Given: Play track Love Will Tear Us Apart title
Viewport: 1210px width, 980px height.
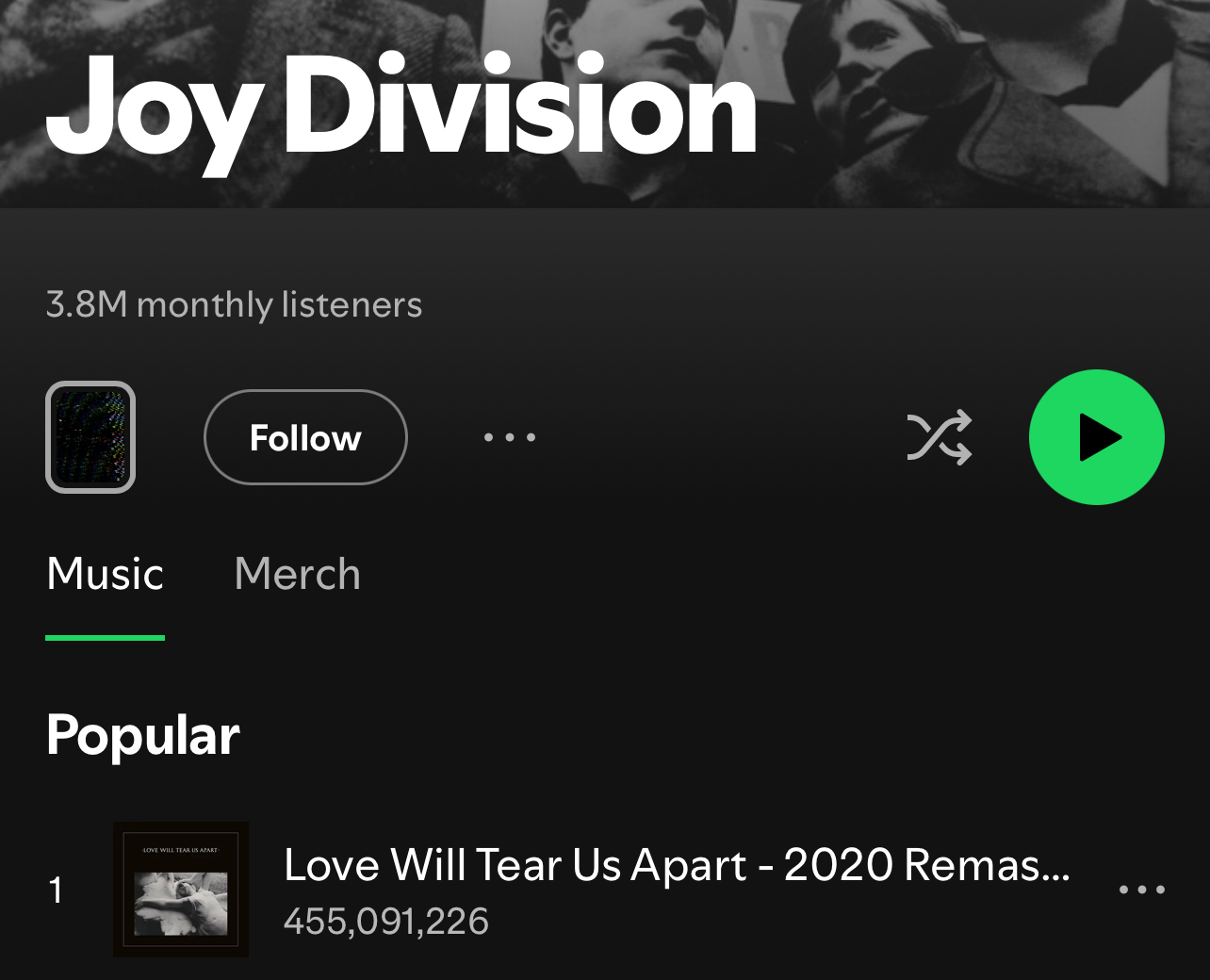Looking at the screenshot, I should [677, 865].
